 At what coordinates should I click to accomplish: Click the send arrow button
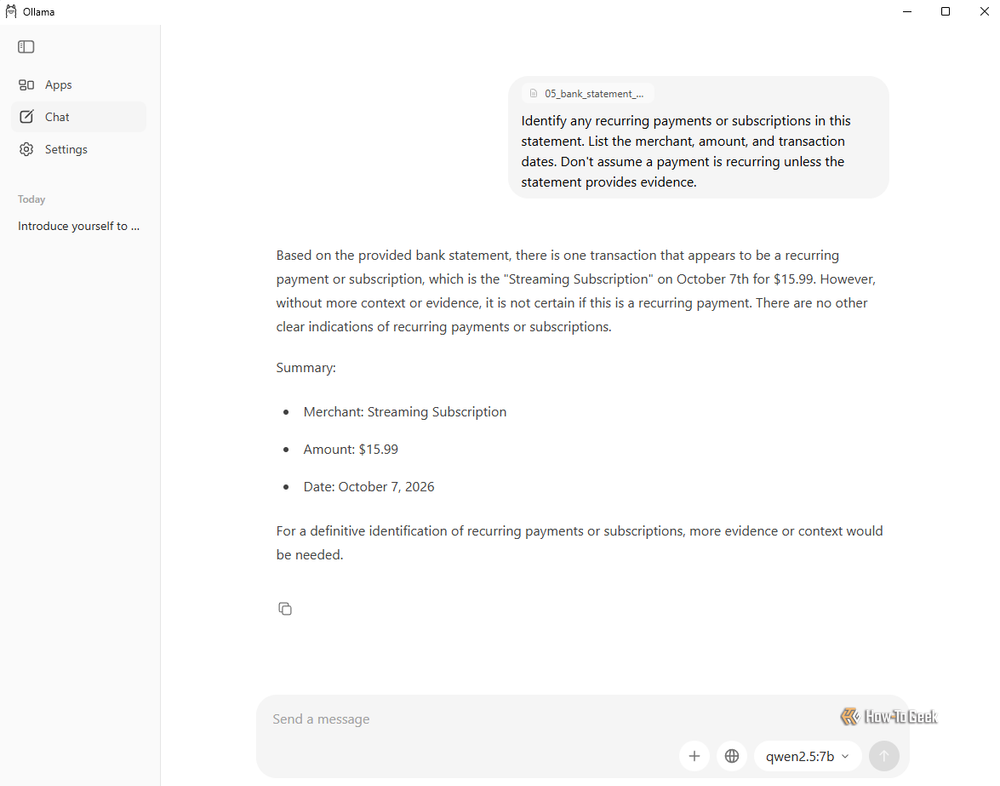[x=884, y=756]
